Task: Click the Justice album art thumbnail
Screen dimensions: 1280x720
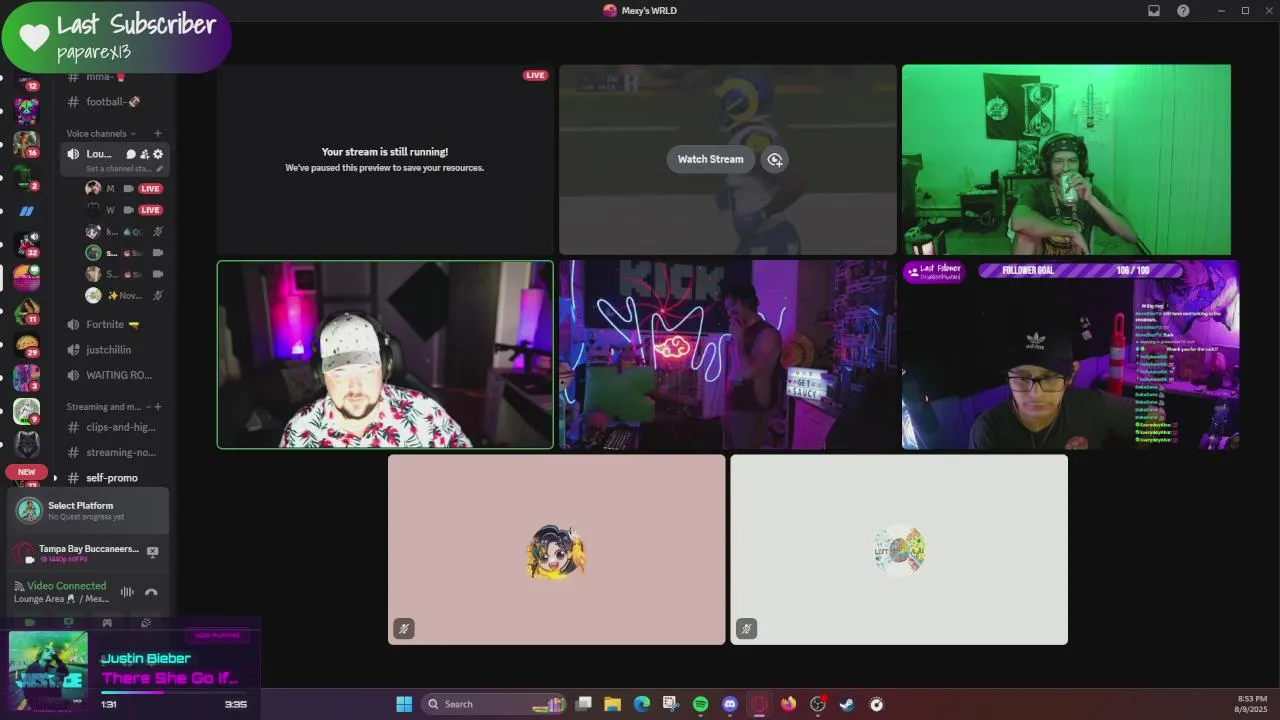Action: point(48,670)
